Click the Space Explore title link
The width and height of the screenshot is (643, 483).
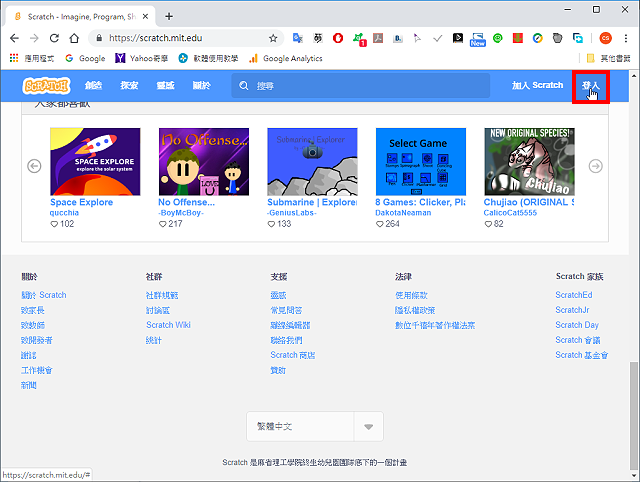82,202
